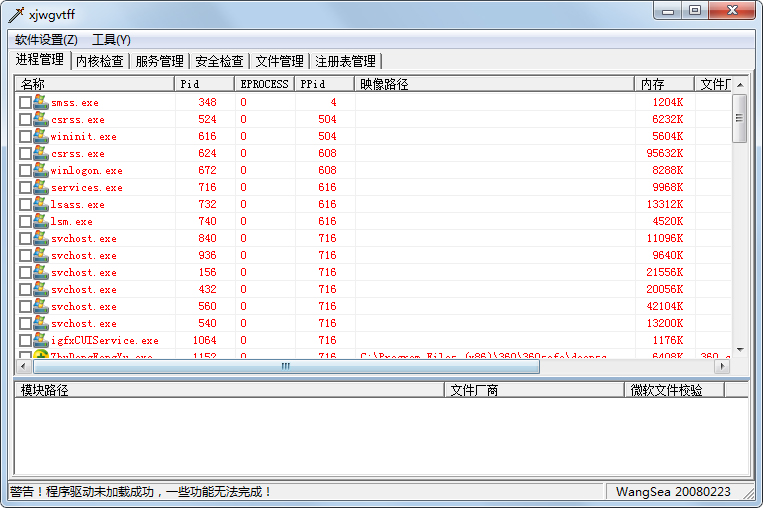The width and height of the screenshot is (763, 508).
Task: Click the lsass.exe process icon
Action: (x=41, y=204)
